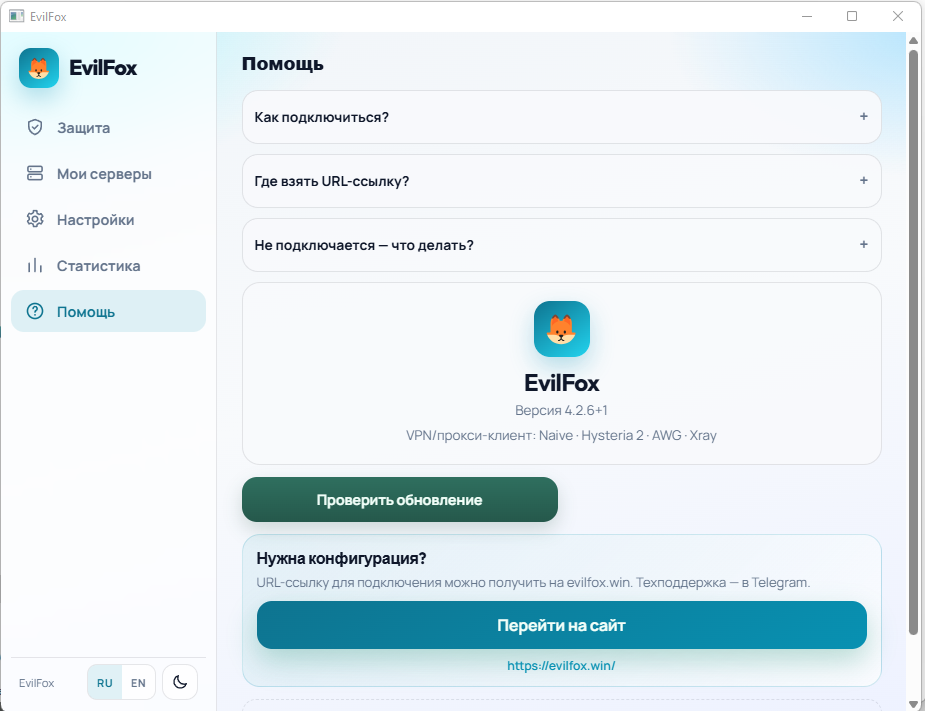Click the bar chart icon beside Статистика
925x711 pixels.
tap(35, 266)
